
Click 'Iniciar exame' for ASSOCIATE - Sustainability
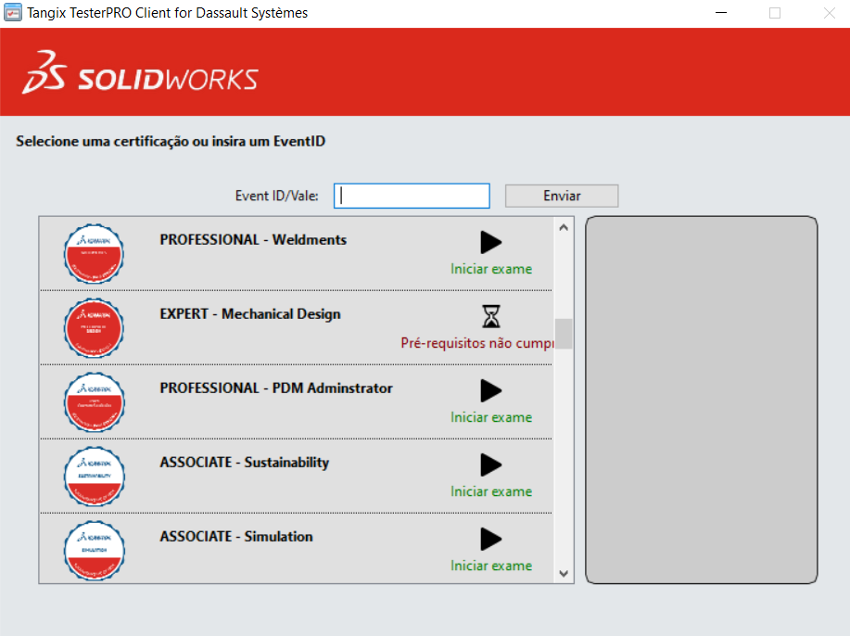pos(491,491)
